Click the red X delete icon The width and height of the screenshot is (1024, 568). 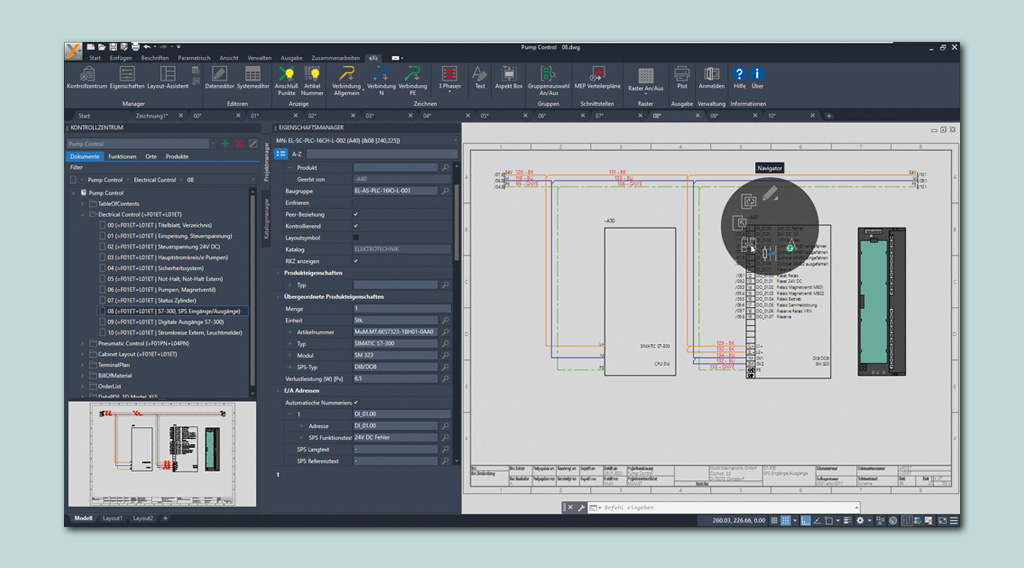point(239,144)
